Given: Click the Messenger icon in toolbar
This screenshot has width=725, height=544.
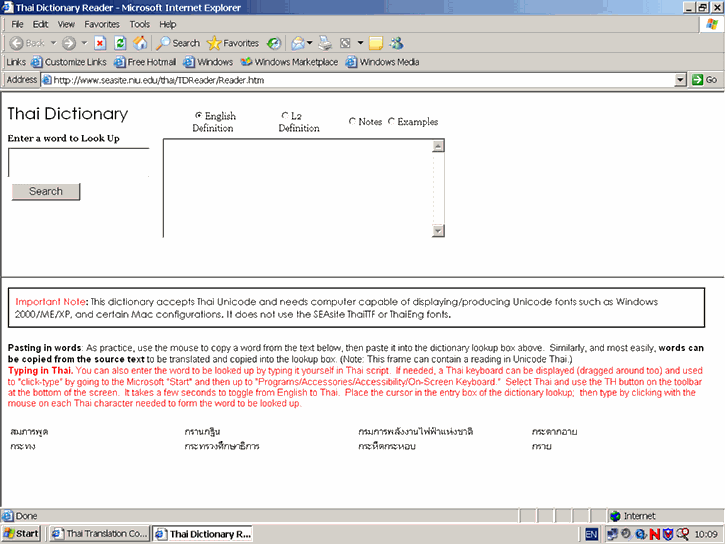Looking at the screenshot, I should click(x=396, y=43).
